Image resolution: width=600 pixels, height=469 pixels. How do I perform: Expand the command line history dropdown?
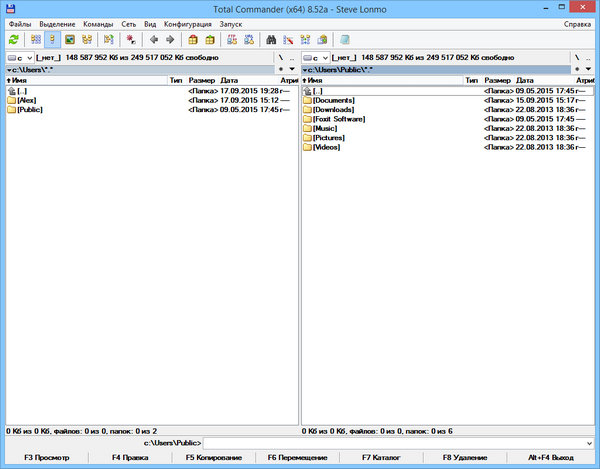tap(589, 442)
